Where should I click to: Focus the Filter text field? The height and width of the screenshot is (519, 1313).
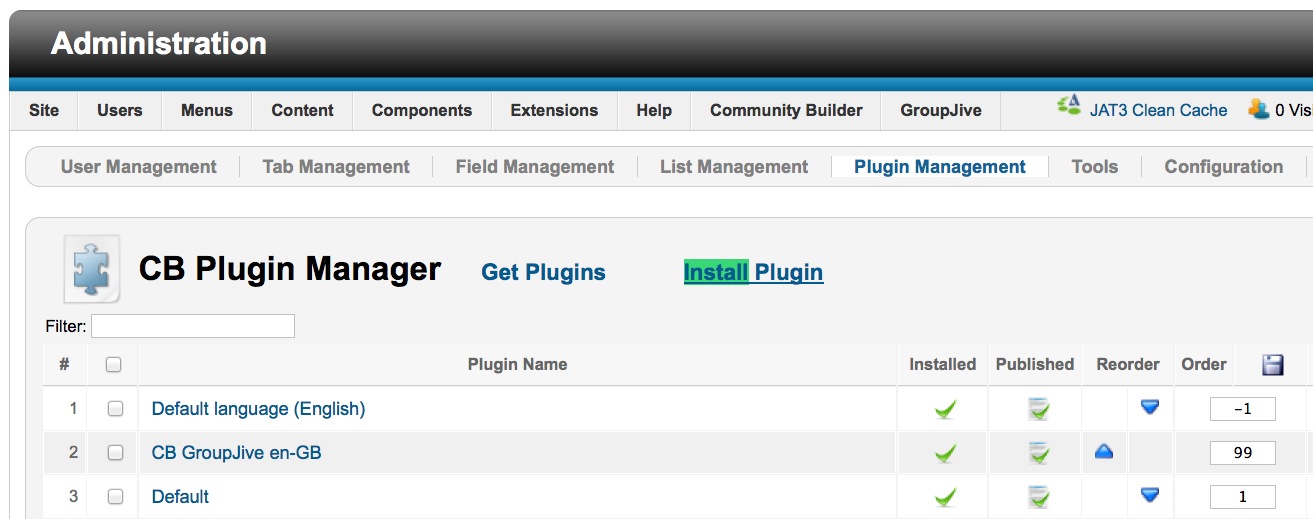coord(193,326)
